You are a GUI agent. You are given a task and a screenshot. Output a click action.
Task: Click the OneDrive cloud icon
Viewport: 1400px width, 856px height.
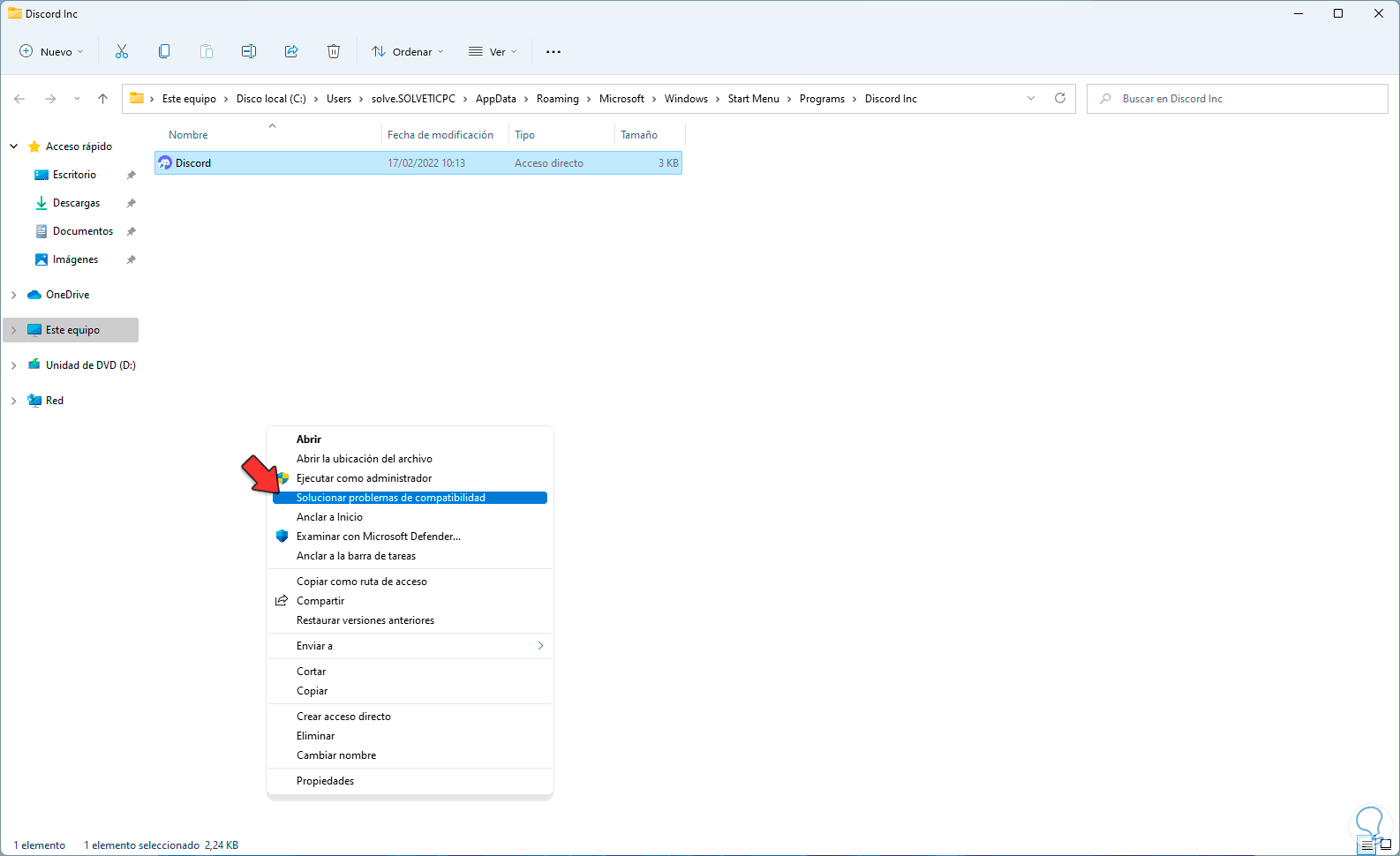click(x=34, y=295)
